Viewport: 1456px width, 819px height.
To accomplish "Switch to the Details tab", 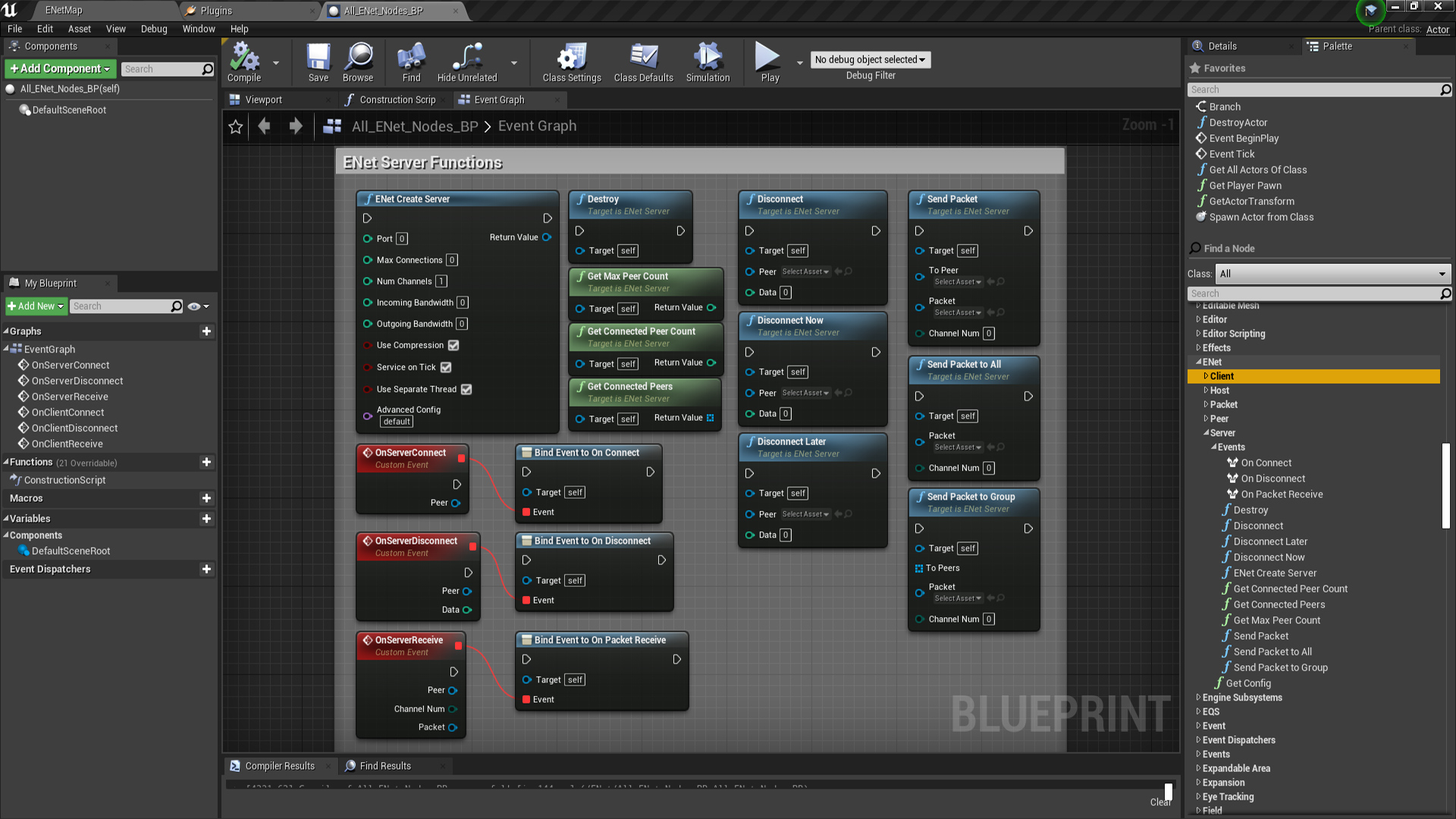I will [x=1222, y=46].
